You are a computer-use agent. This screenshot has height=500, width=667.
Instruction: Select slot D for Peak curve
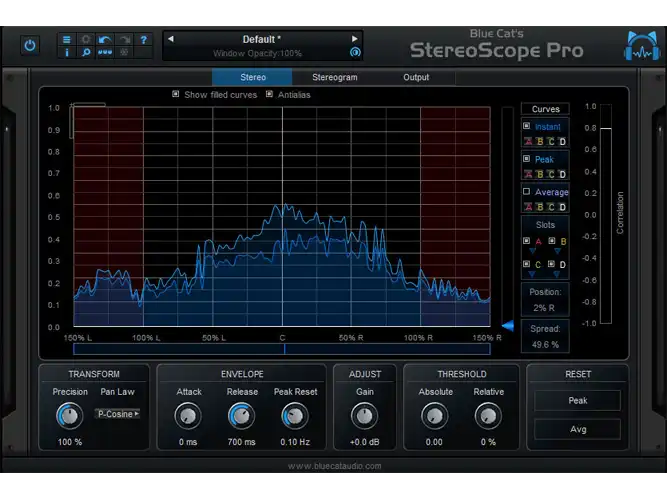pyautogui.click(x=562, y=174)
